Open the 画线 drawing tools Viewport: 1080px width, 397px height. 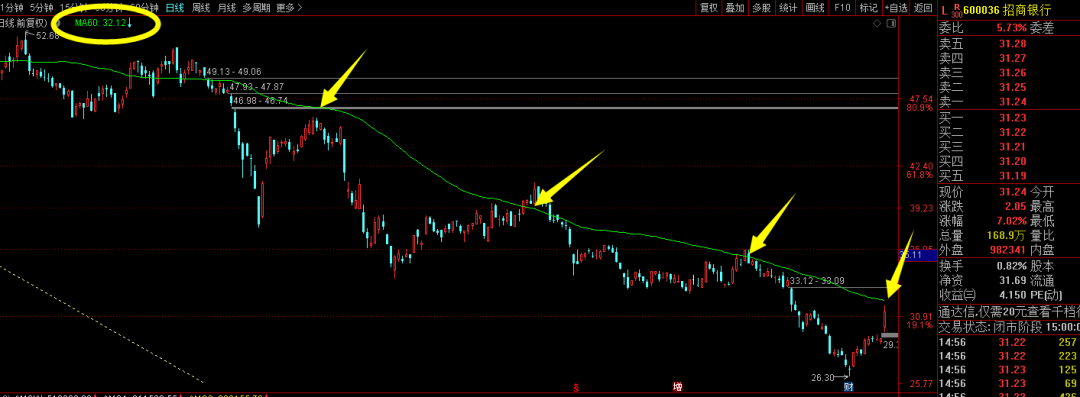coord(815,8)
